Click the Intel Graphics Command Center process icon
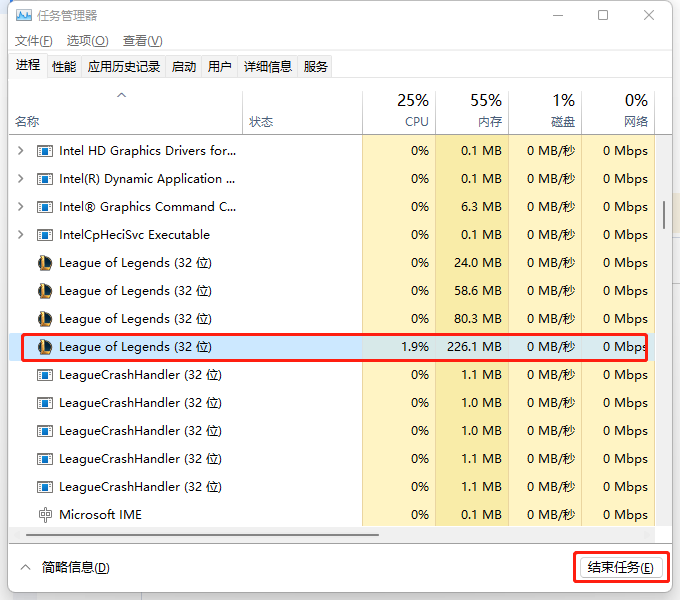 click(45, 207)
